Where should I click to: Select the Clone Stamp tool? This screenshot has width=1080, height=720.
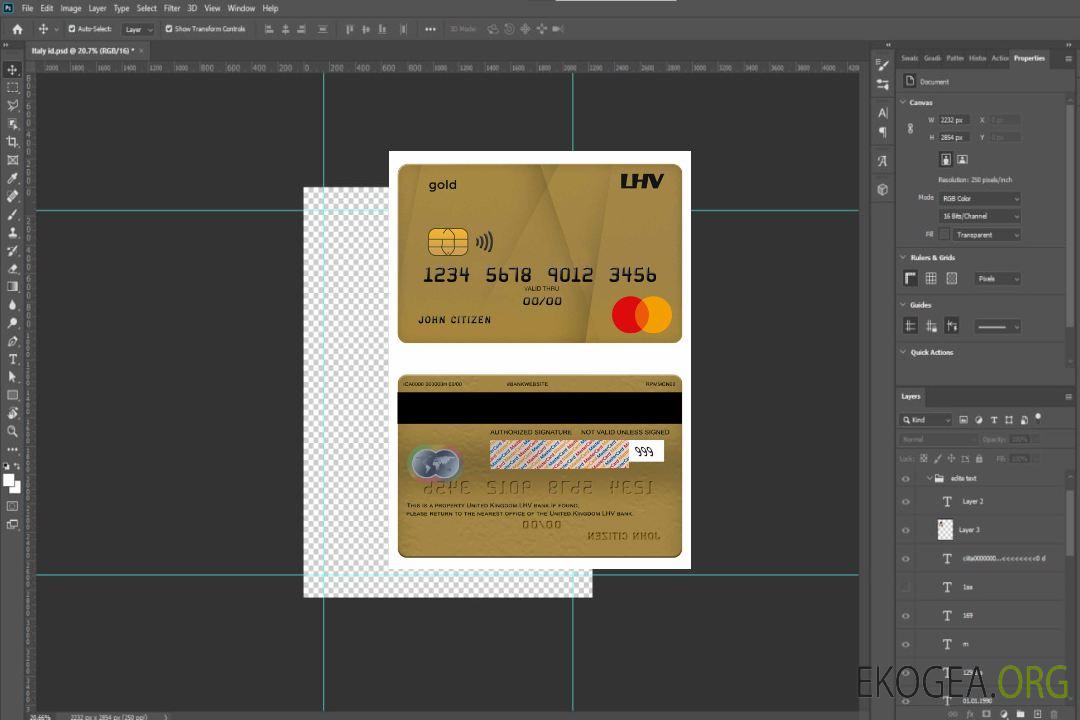coord(12,232)
